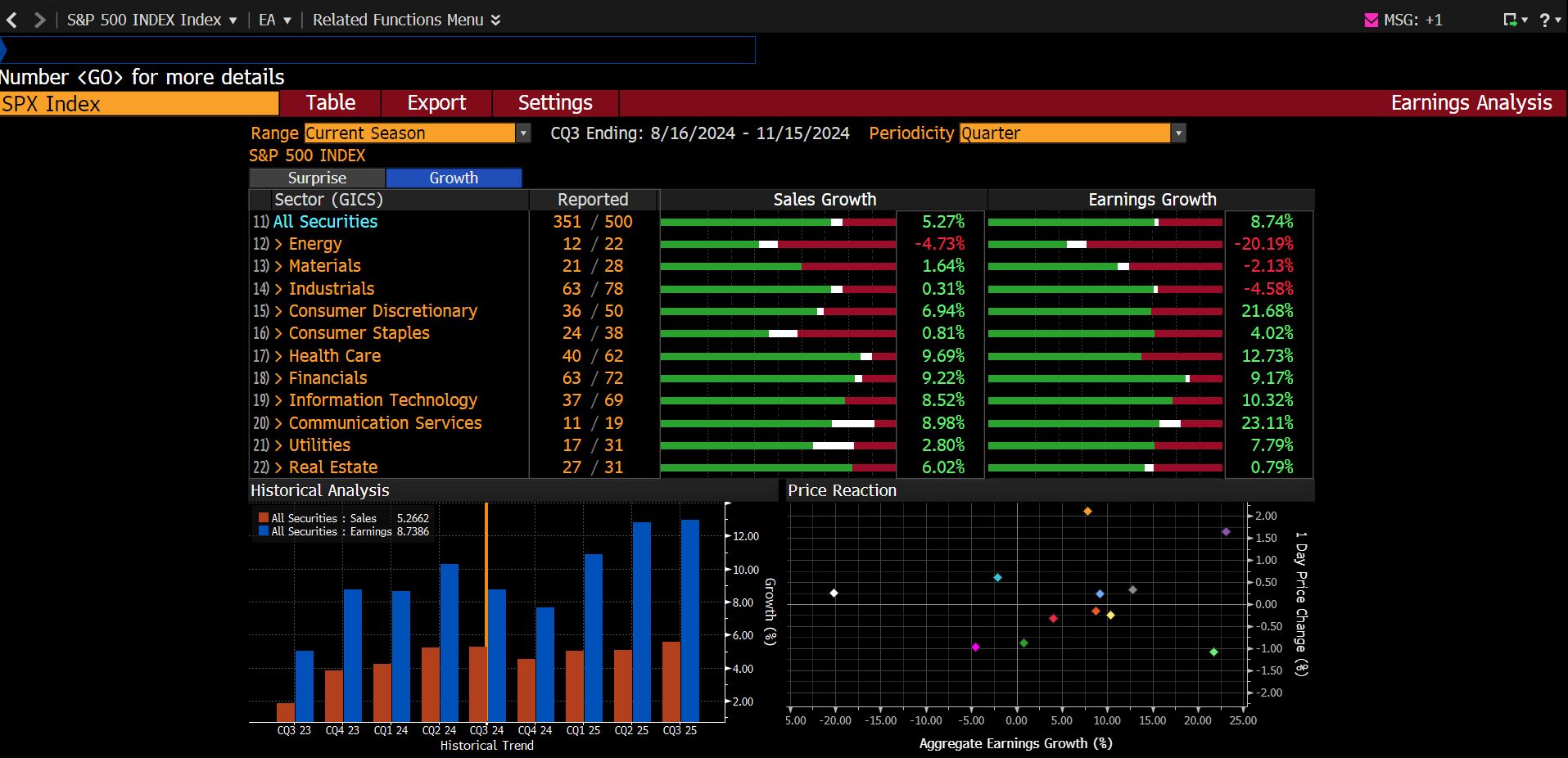Click the purple diamond scatter point
The image size is (1568, 758).
1226,531
